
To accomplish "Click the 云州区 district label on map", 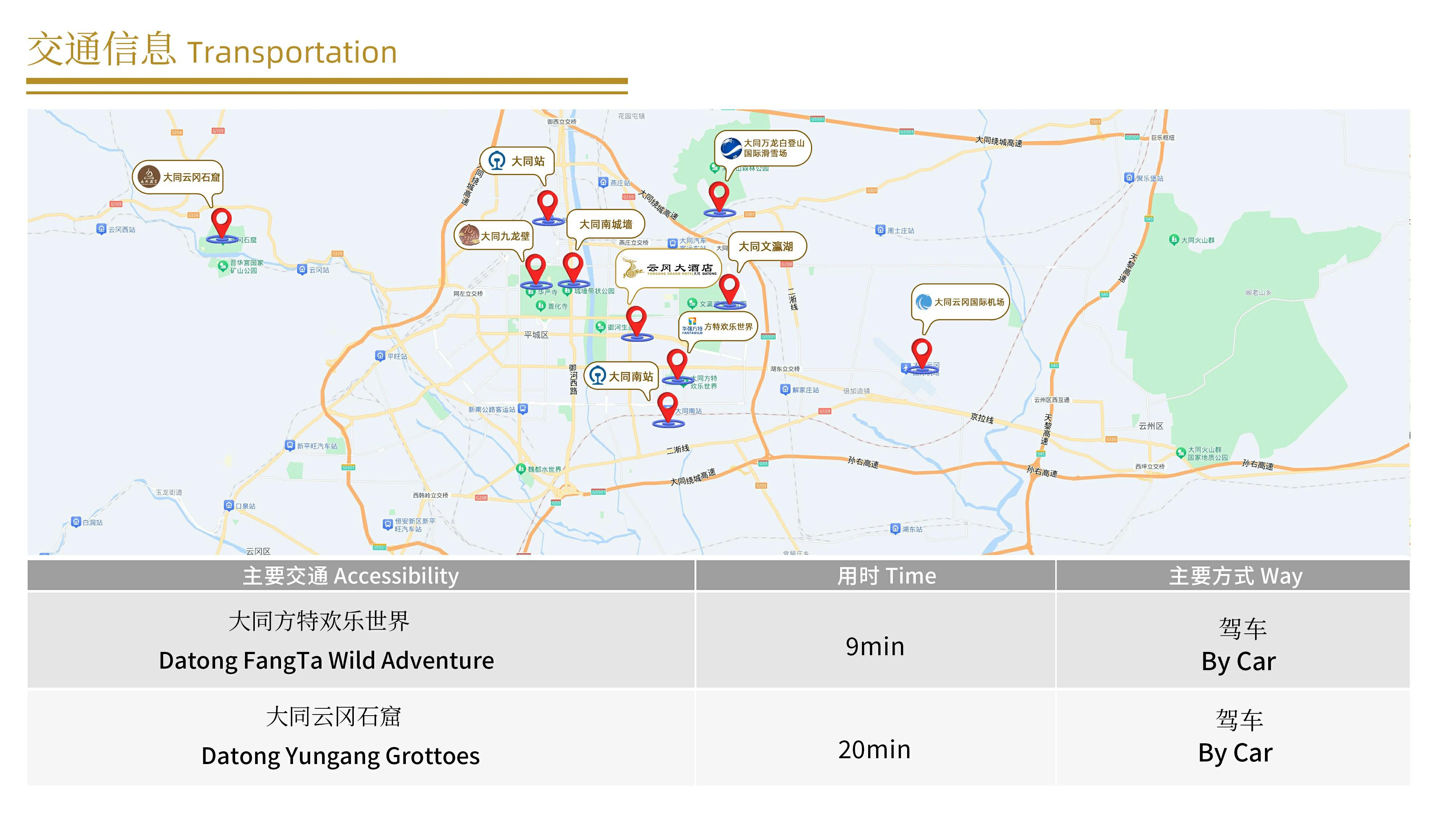I will click(x=1151, y=426).
